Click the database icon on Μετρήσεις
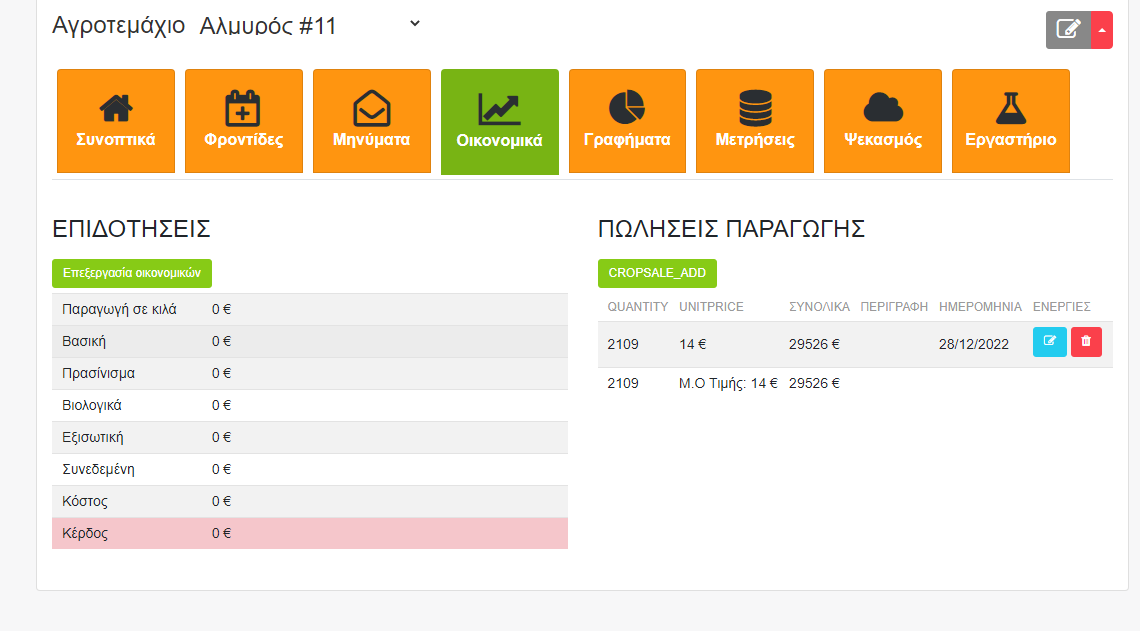The width and height of the screenshot is (1140, 631). click(x=755, y=107)
